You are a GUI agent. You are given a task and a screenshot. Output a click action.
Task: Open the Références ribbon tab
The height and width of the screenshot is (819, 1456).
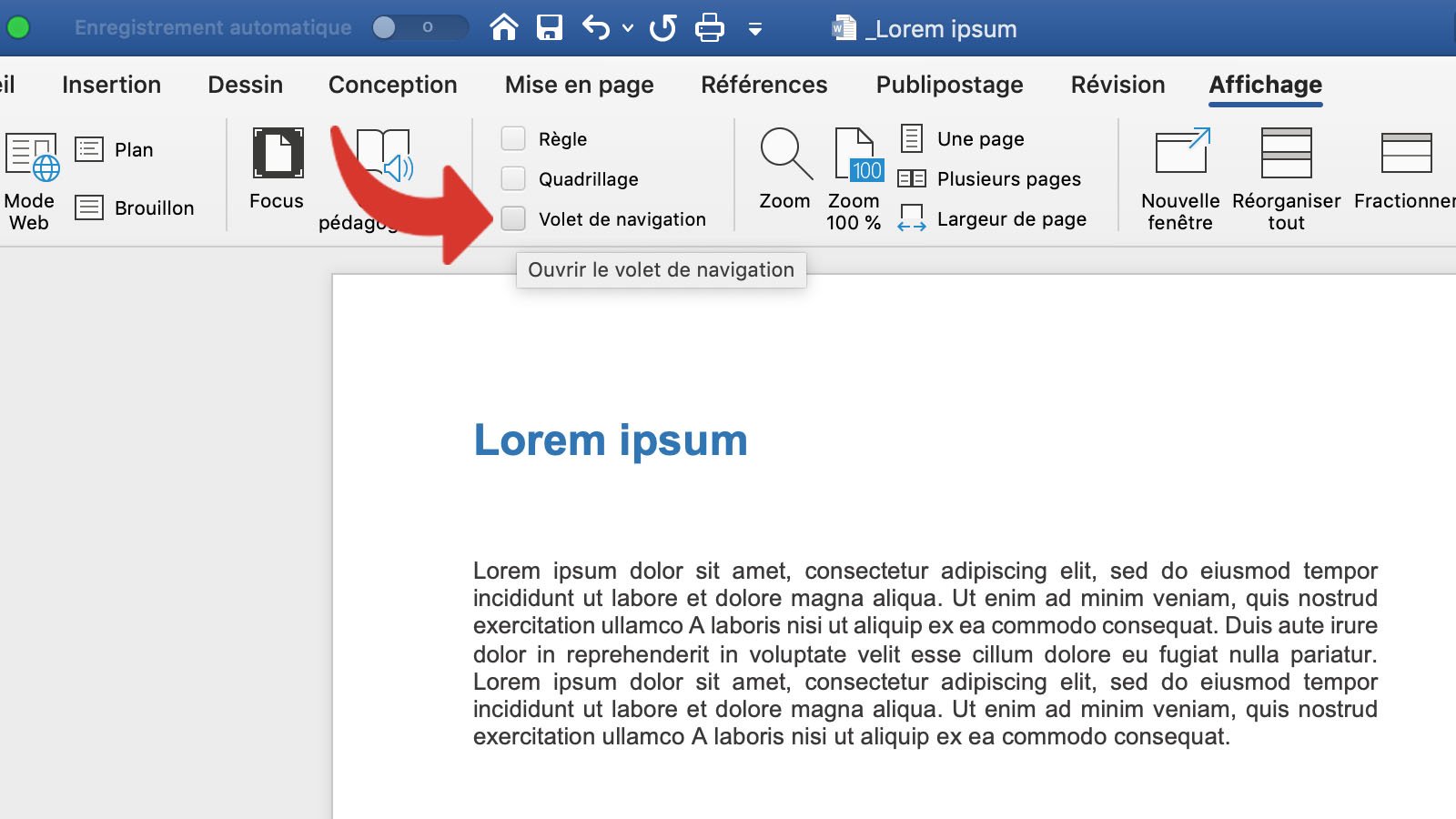(764, 85)
